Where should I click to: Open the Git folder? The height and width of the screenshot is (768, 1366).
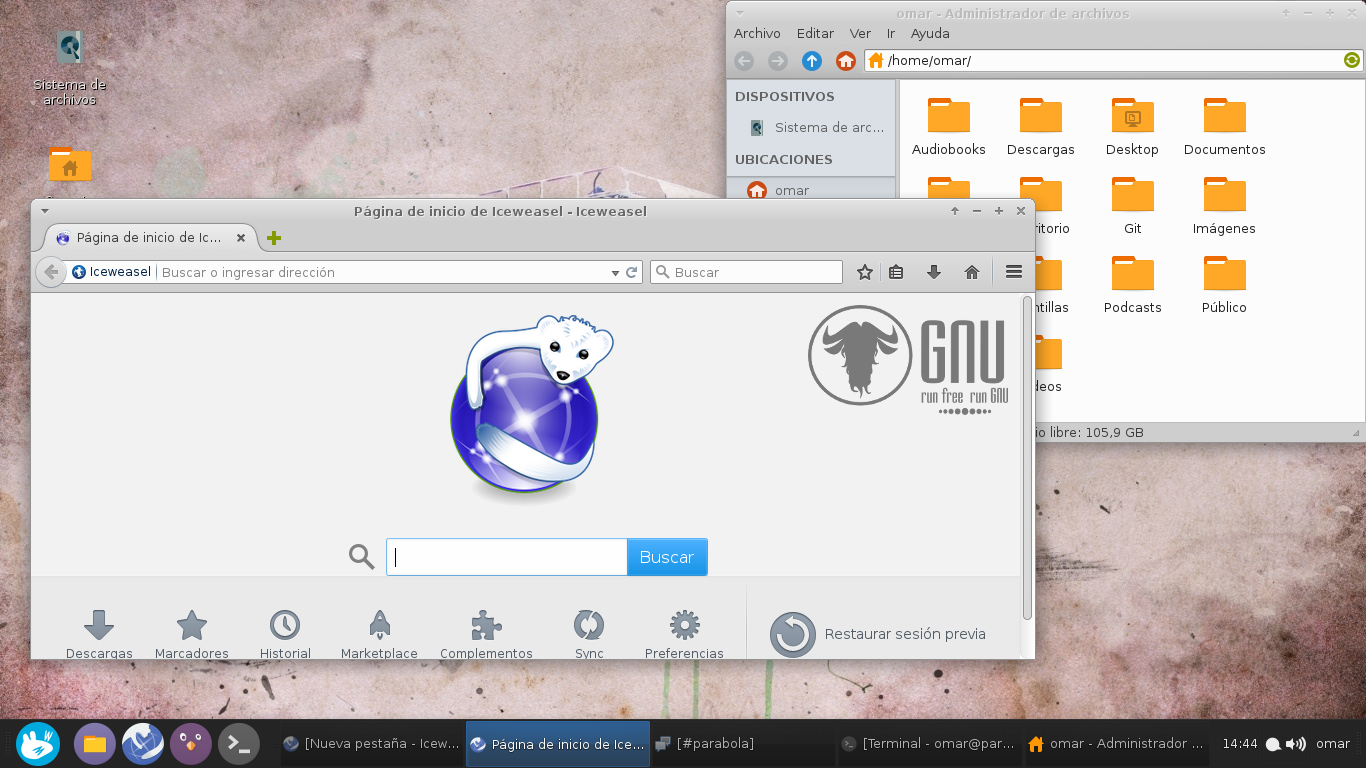click(x=1133, y=206)
